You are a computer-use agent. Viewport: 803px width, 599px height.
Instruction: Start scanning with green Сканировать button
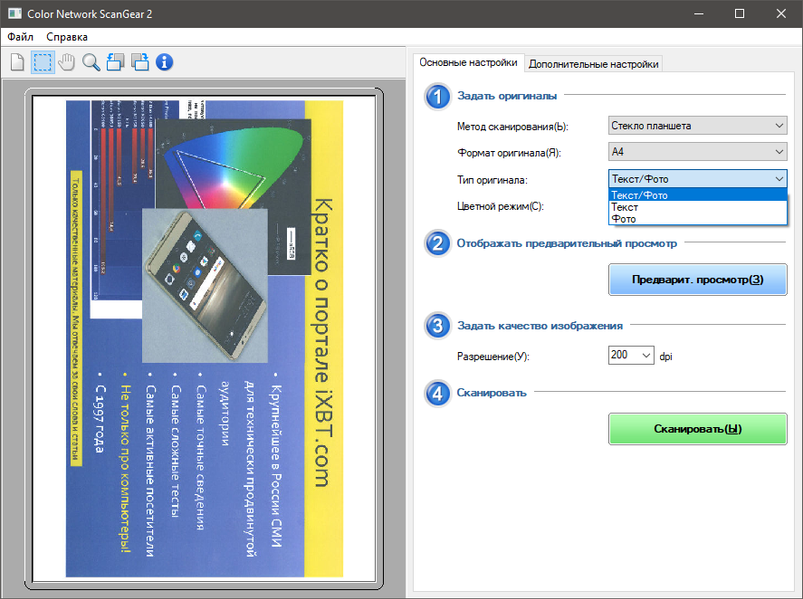coord(698,429)
